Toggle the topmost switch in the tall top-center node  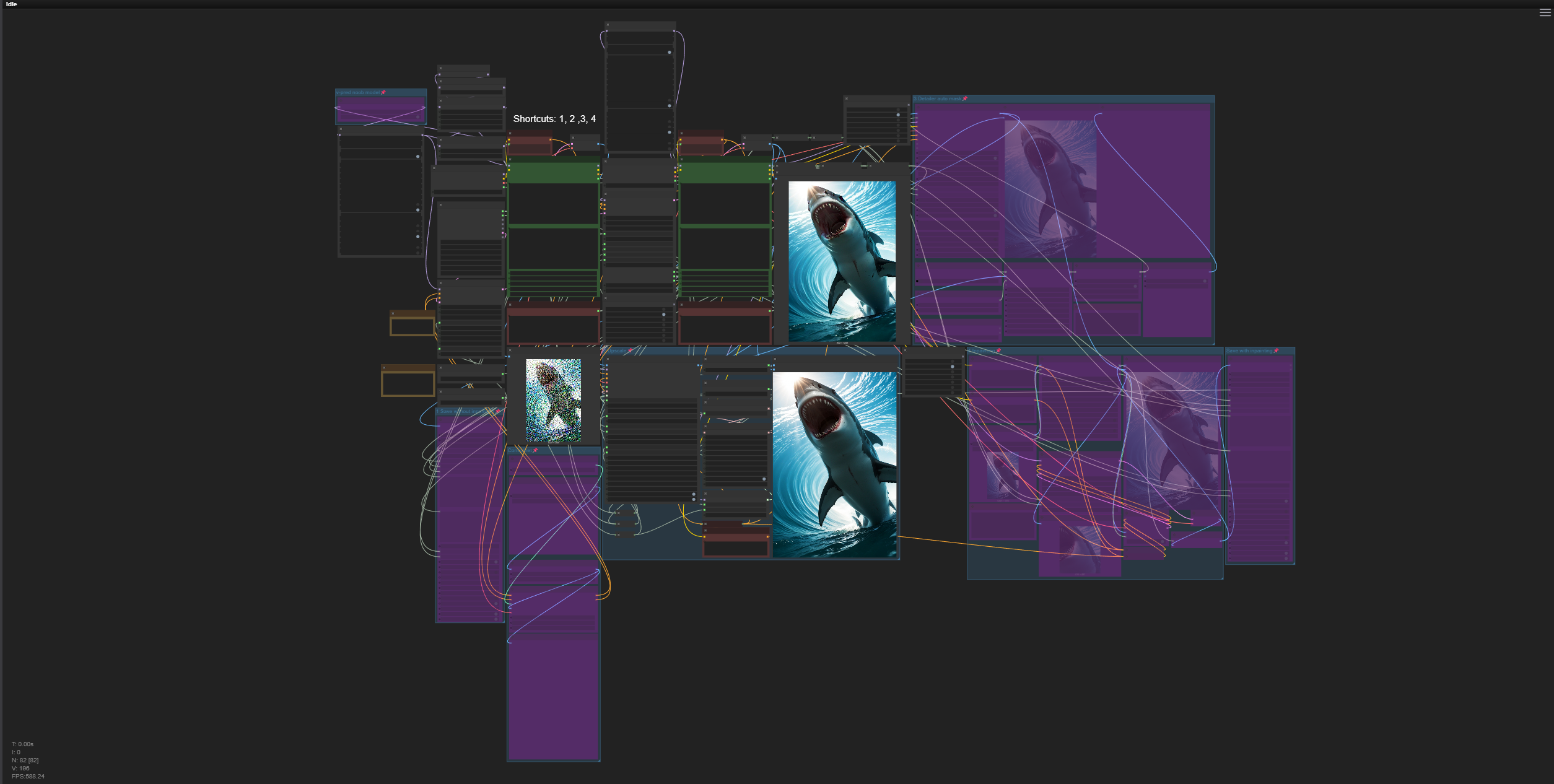coord(670,52)
